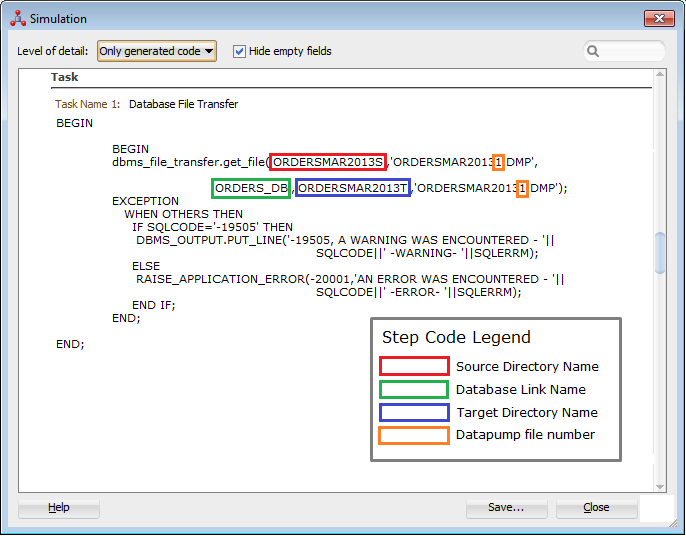Click the 'END IF;' line
Viewport: 686px width, 536px height.
tap(154, 305)
